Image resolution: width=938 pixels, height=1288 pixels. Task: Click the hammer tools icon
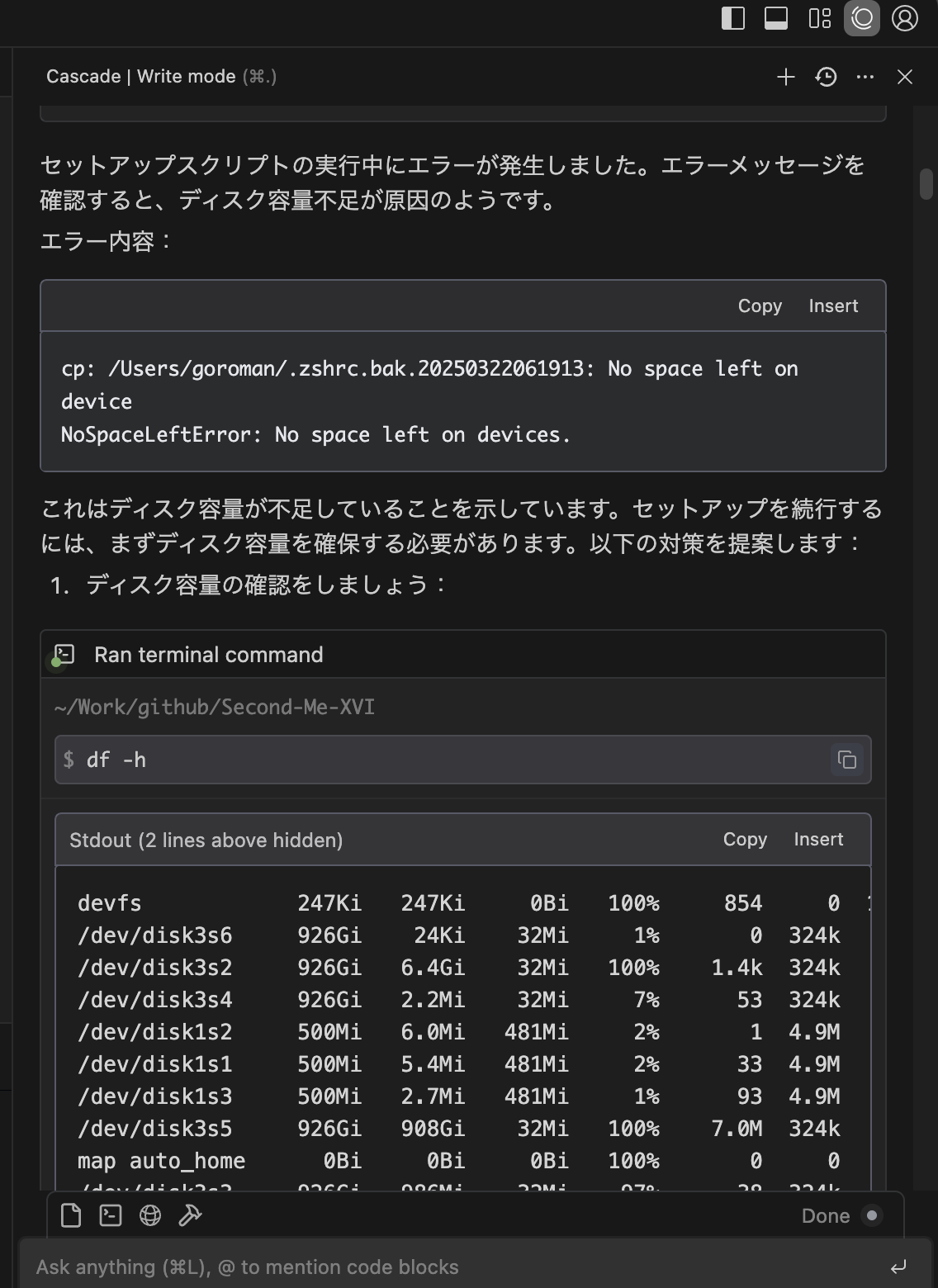[190, 1215]
